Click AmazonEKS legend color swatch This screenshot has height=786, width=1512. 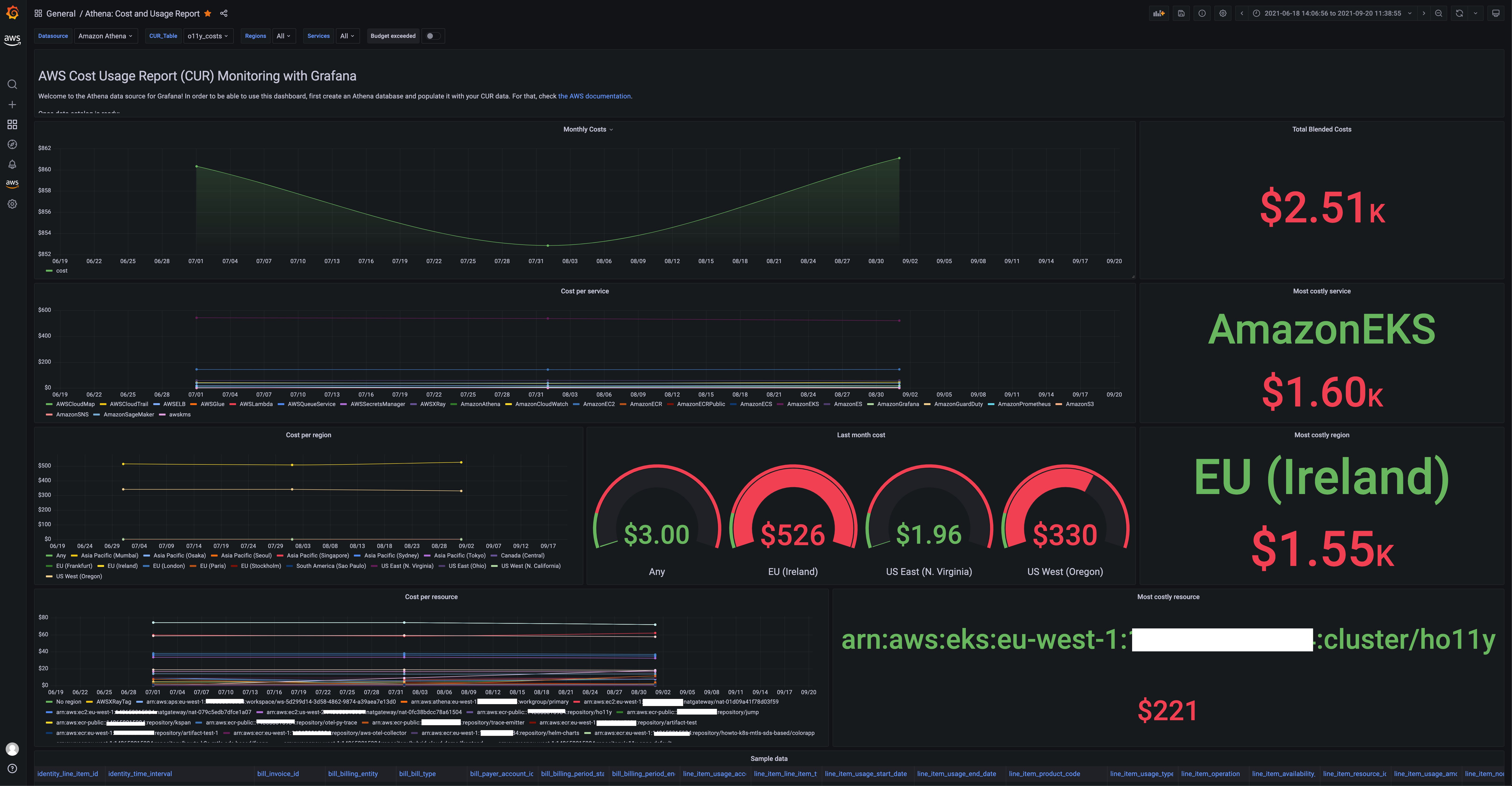(x=780, y=404)
